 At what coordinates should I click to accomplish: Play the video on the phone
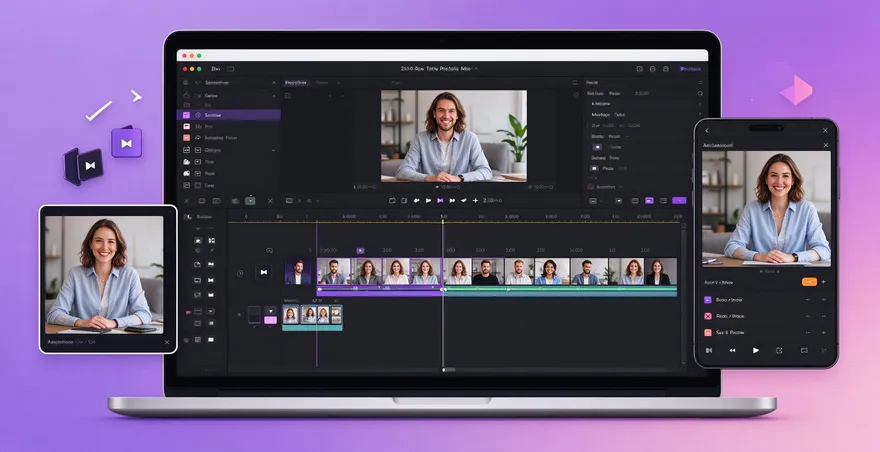pyautogui.click(x=756, y=350)
